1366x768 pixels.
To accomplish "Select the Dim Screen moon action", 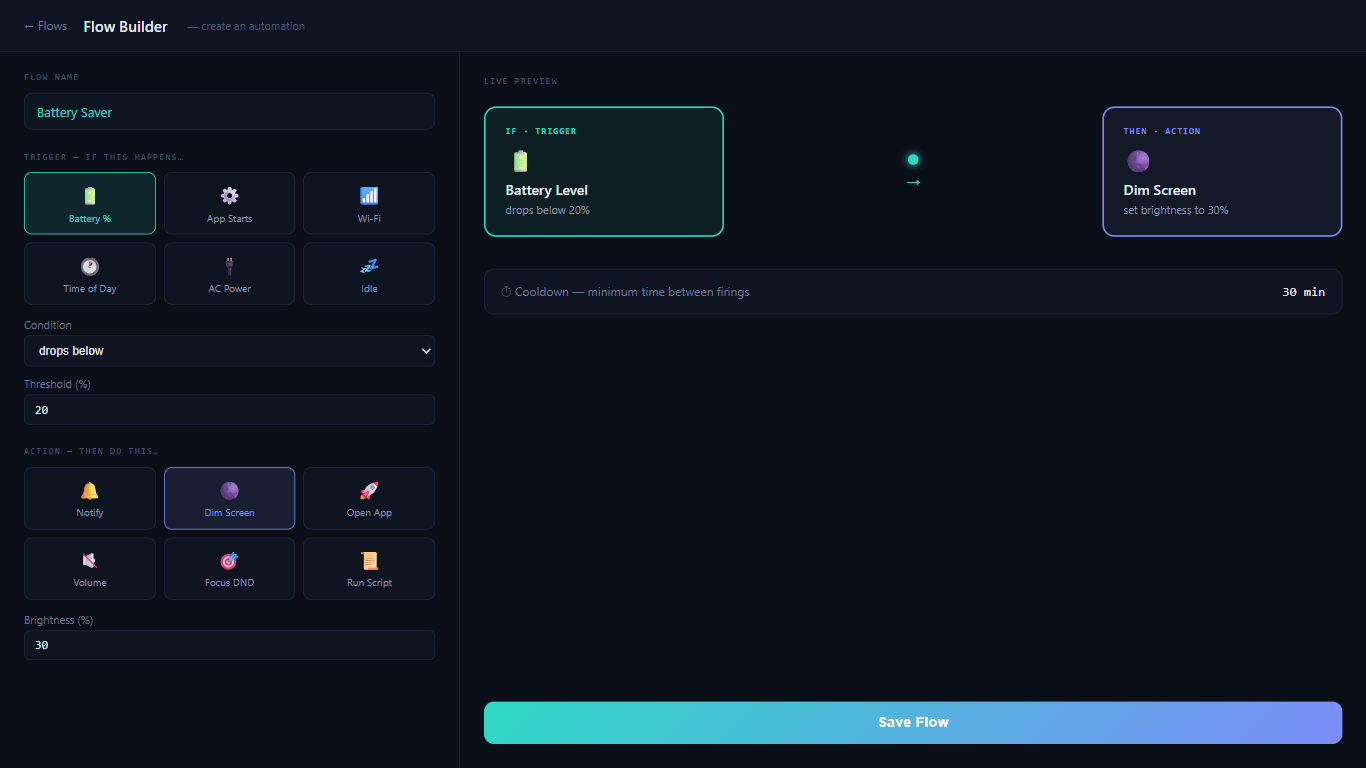I will point(229,498).
